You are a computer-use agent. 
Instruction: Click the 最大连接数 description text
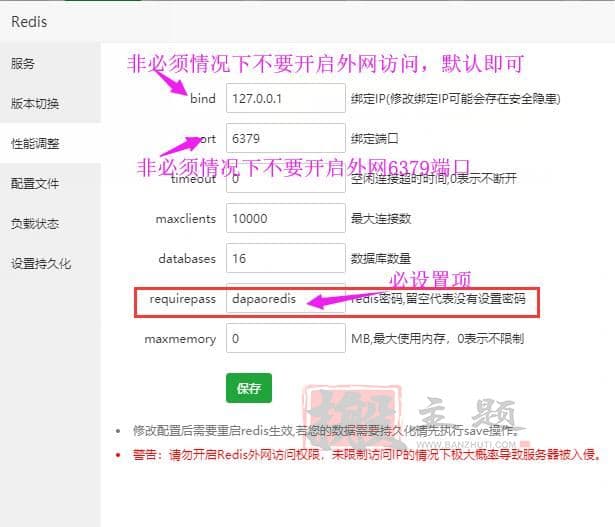point(381,218)
